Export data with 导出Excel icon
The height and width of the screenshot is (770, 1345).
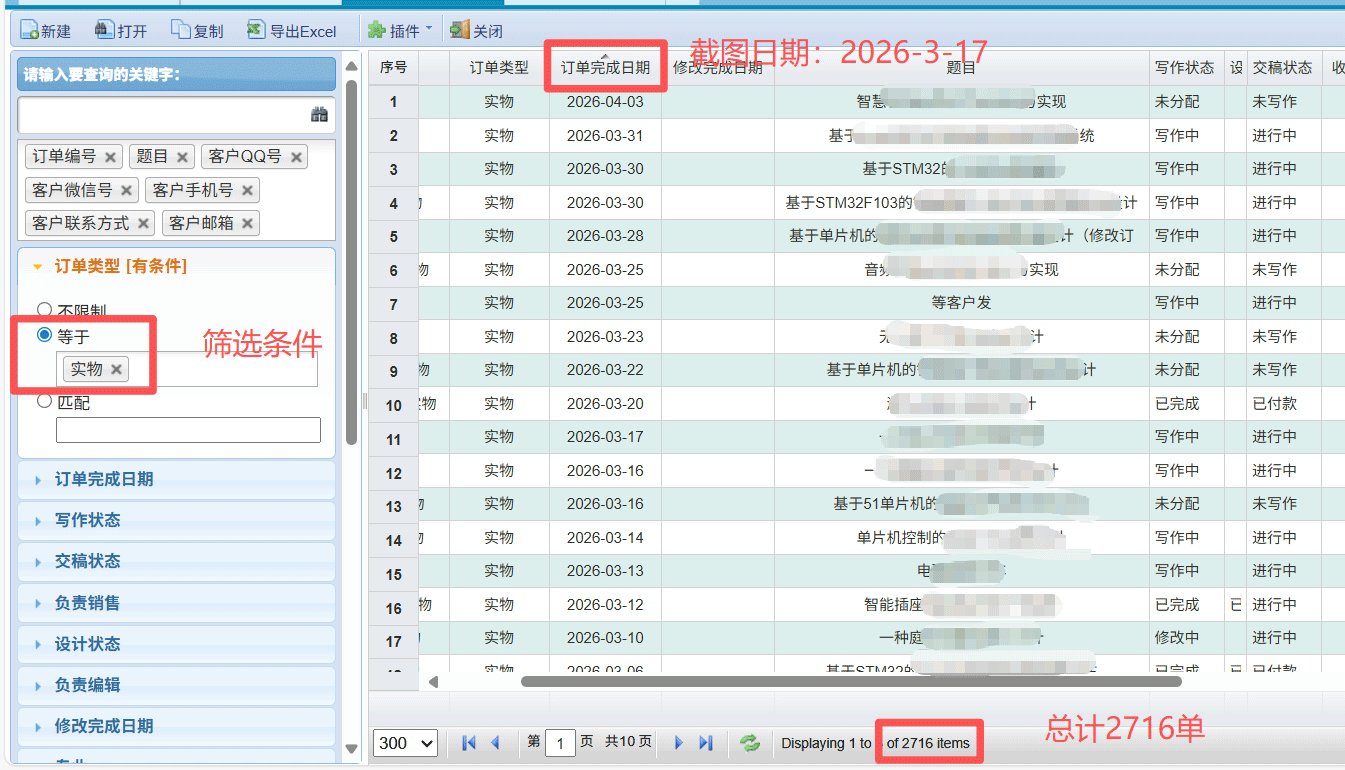(256, 31)
